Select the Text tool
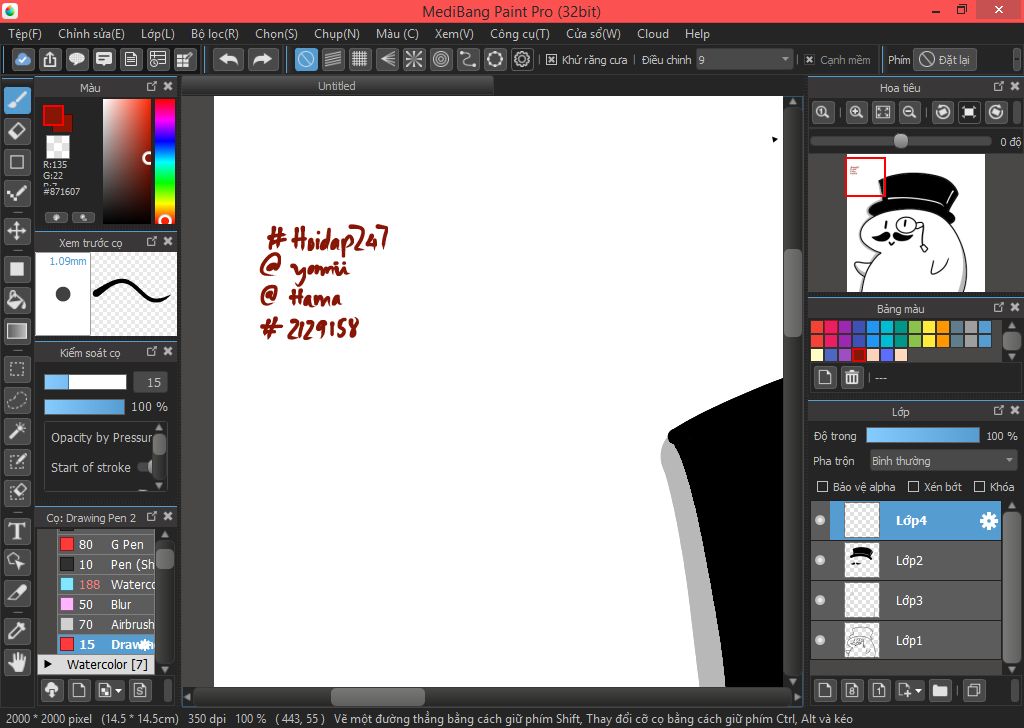Screen dimensions: 1024x728 pos(17,530)
